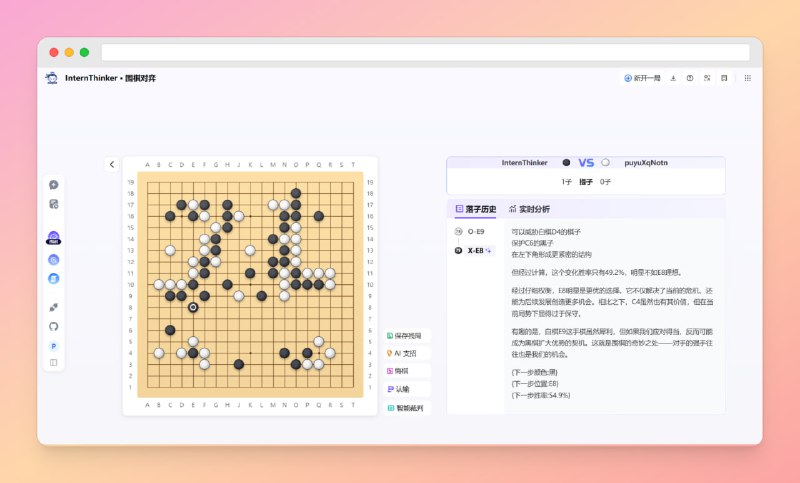Viewport: 800px width, 483px height.
Task: Click the new chat bubble sidebar icon
Action: (54, 185)
